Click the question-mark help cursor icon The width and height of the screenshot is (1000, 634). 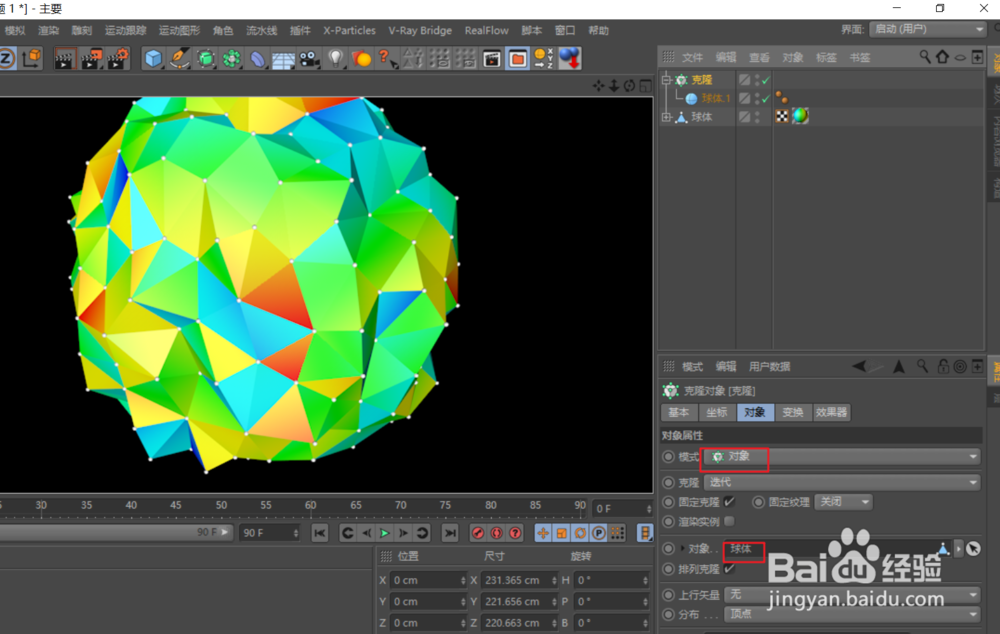coord(386,59)
